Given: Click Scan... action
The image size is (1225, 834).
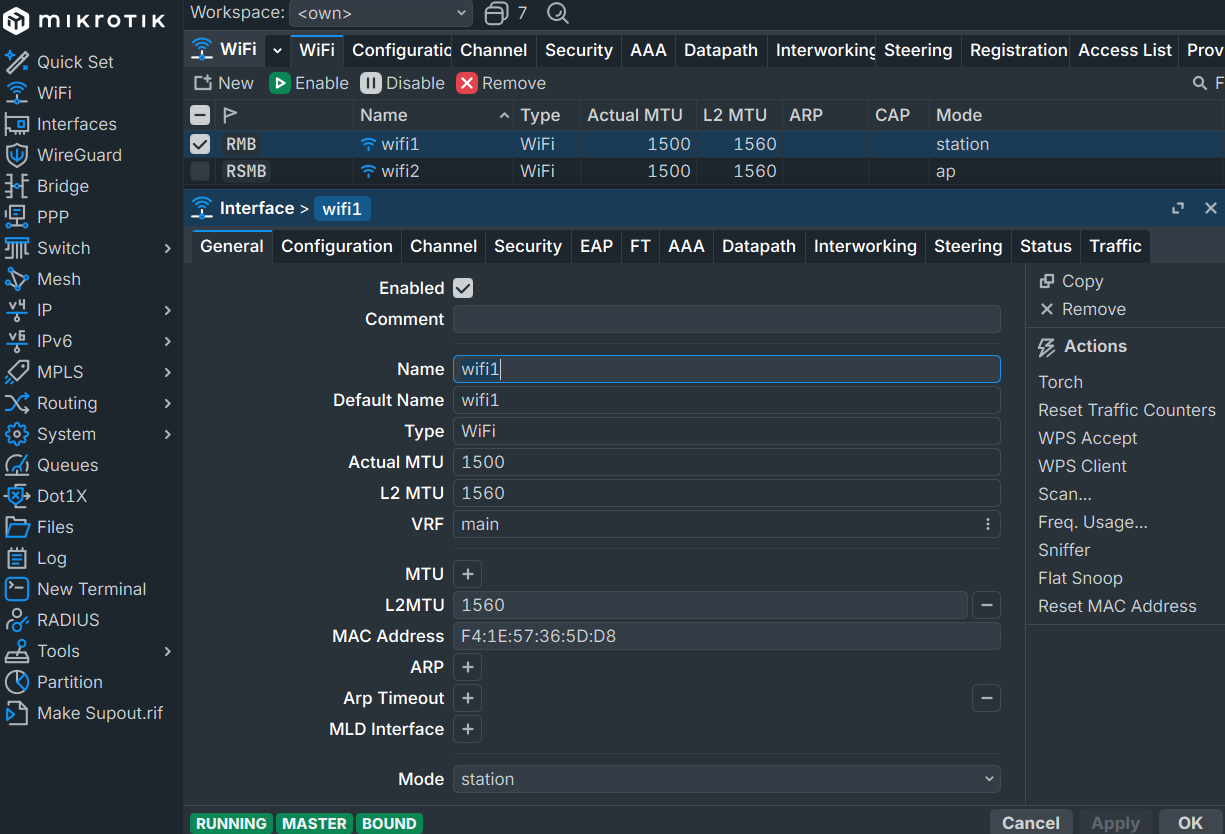Looking at the screenshot, I should (1065, 494).
